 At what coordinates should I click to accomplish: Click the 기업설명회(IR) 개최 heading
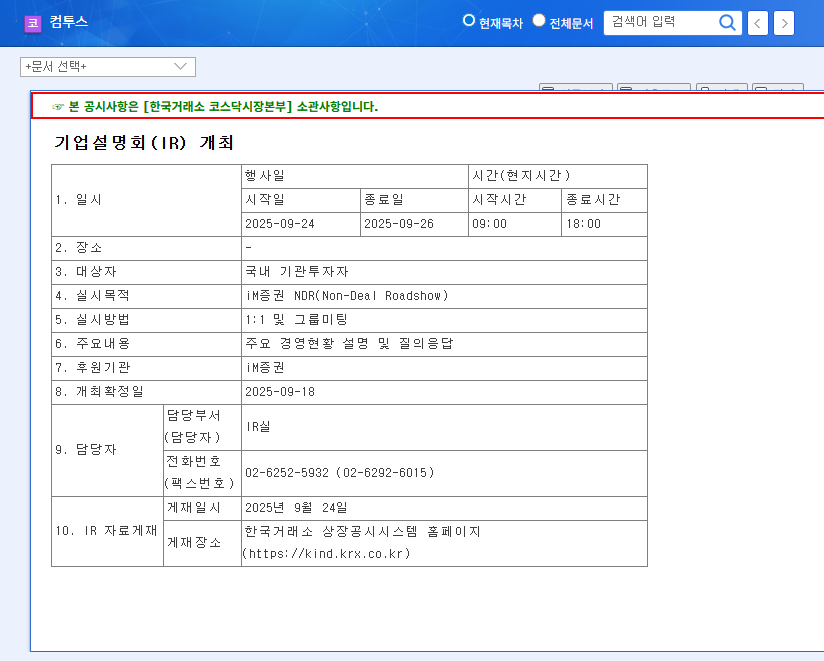click(x=144, y=142)
